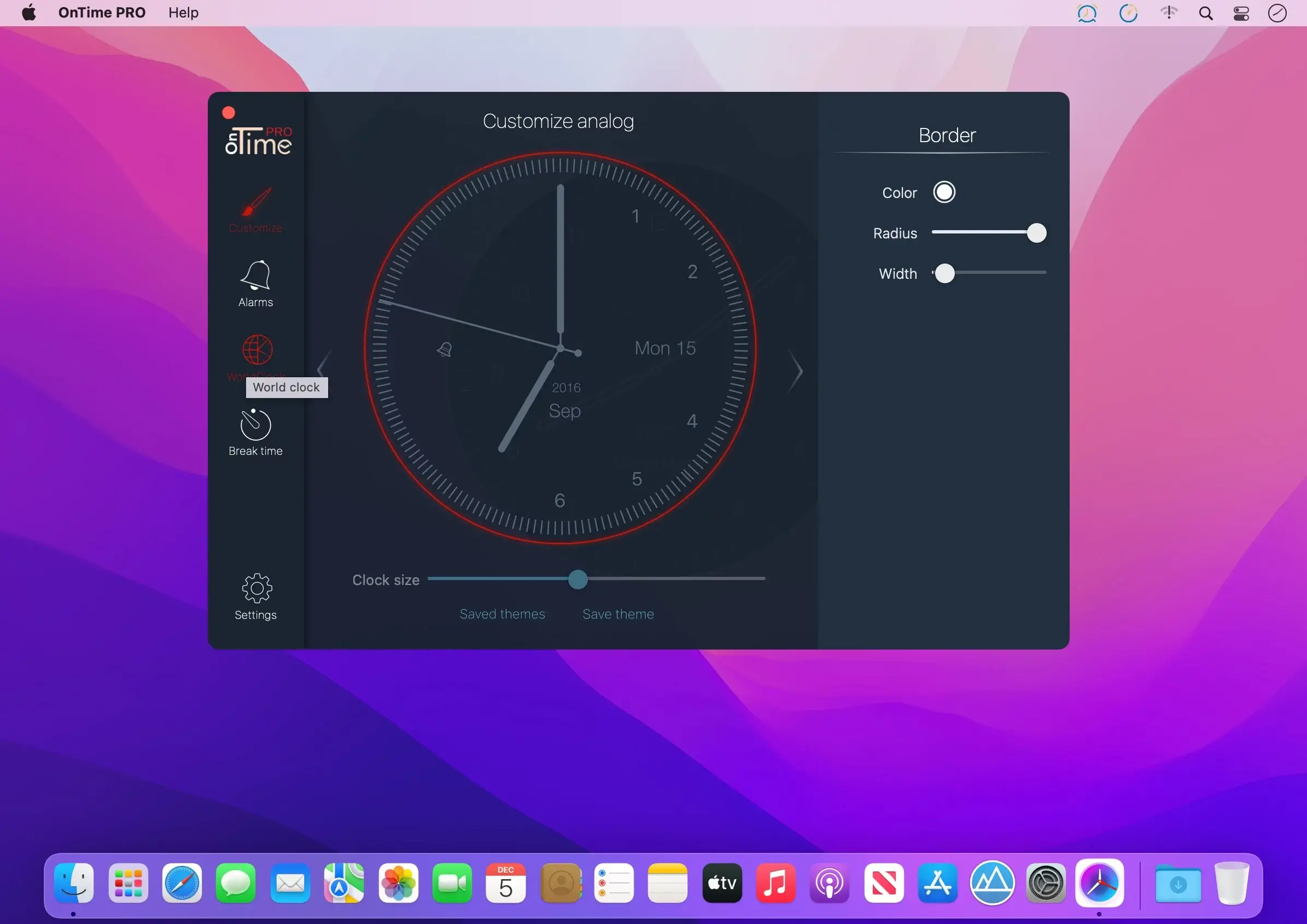Open the World clock globe icon
The width and height of the screenshot is (1307, 924).
tap(258, 349)
